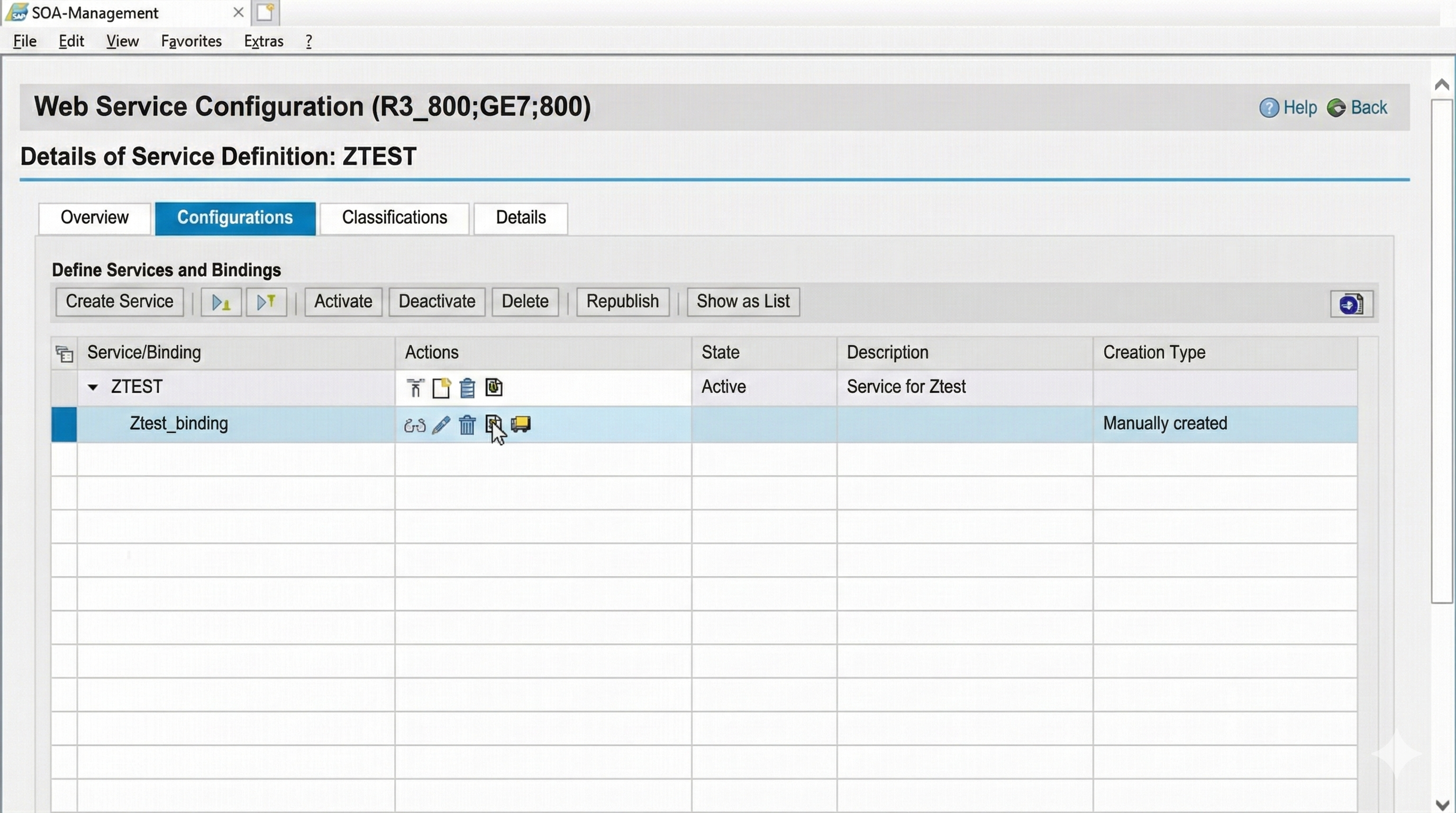Click the first actions icon in ZTEST row
This screenshot has width=1456, height=813.
pos(414,388)
